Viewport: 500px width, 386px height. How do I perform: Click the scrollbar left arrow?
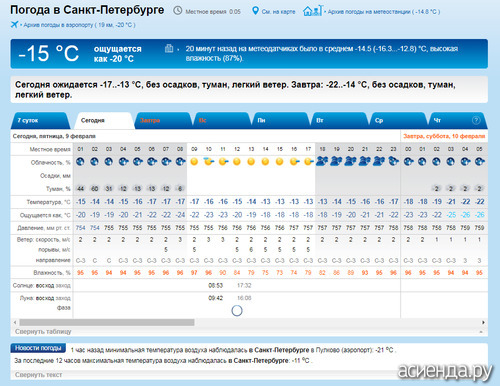point(15,322)
